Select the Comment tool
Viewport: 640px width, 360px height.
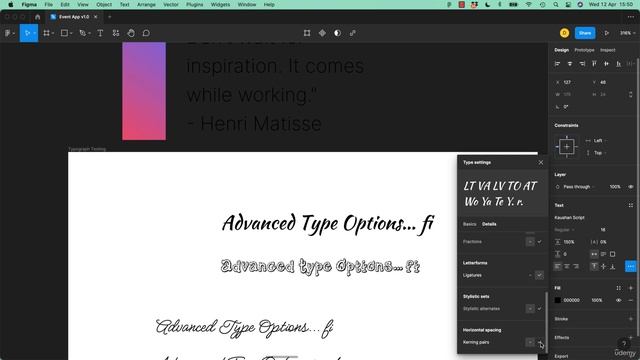click(x=146, y=33)
